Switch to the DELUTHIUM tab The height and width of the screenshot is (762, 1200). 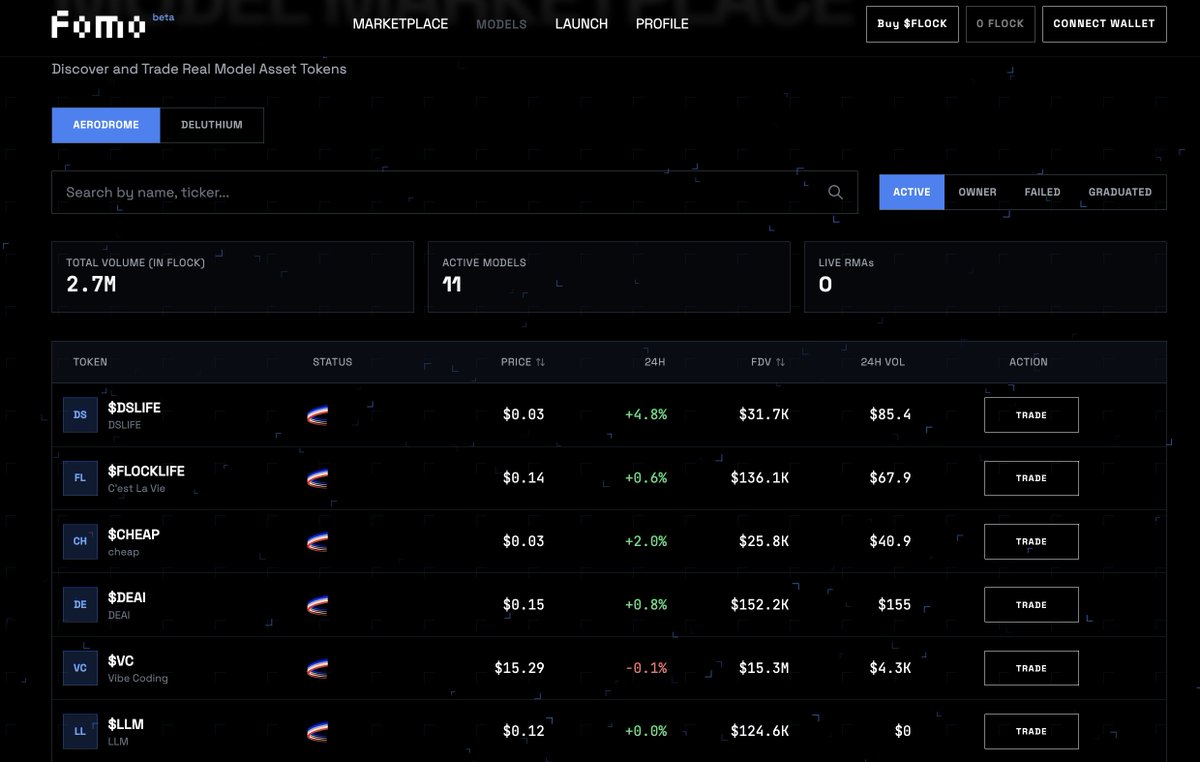212,125
